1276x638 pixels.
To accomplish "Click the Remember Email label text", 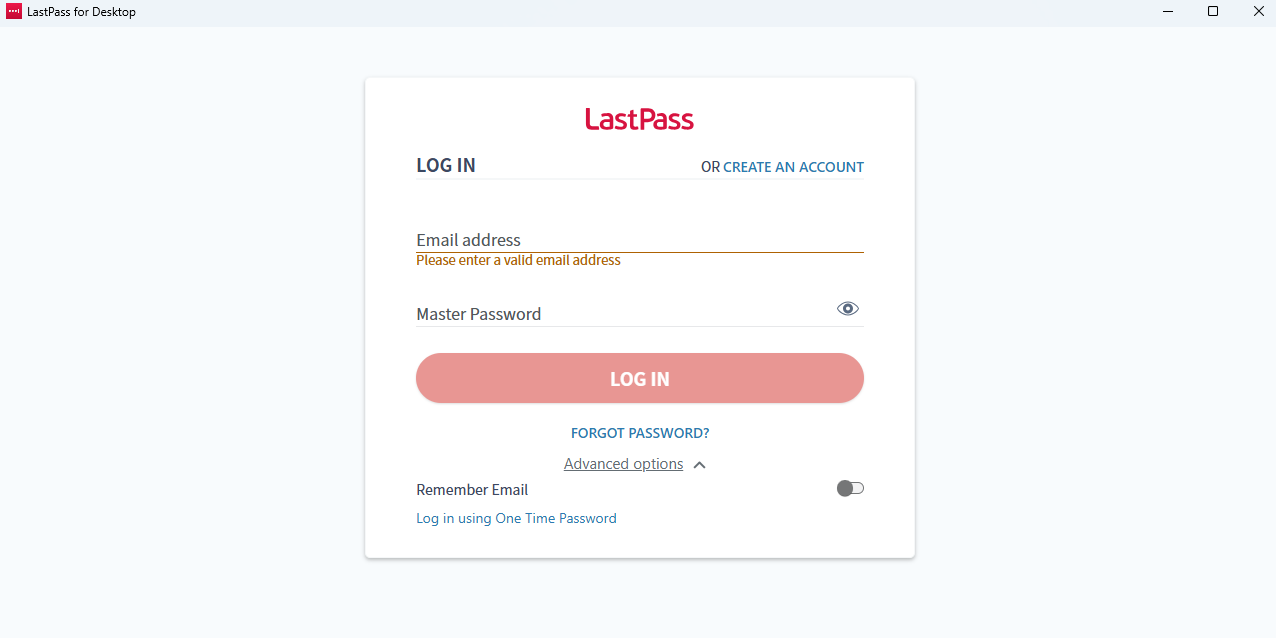I will pyautogui.click(x=472, y=489).
